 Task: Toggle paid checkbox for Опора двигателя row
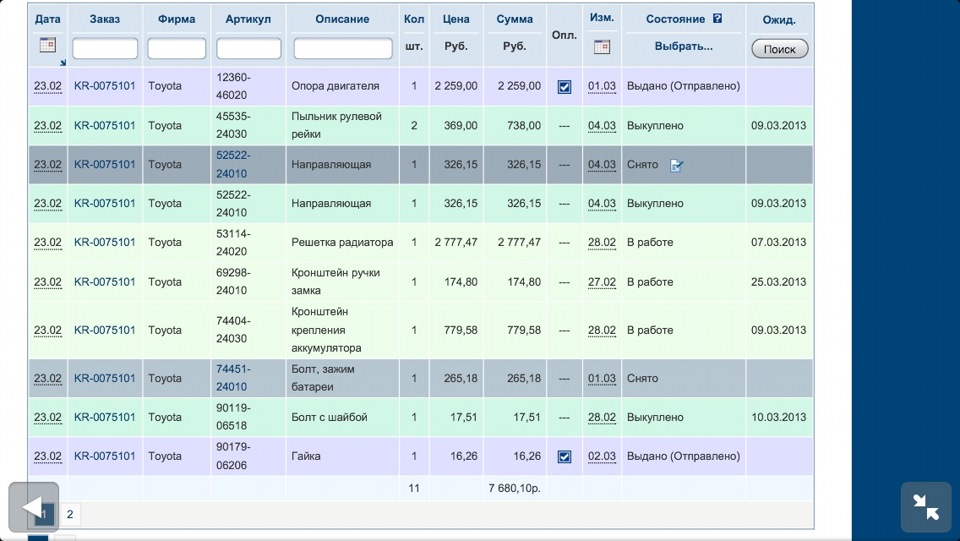pyautogui.click(x=564, y=87)
